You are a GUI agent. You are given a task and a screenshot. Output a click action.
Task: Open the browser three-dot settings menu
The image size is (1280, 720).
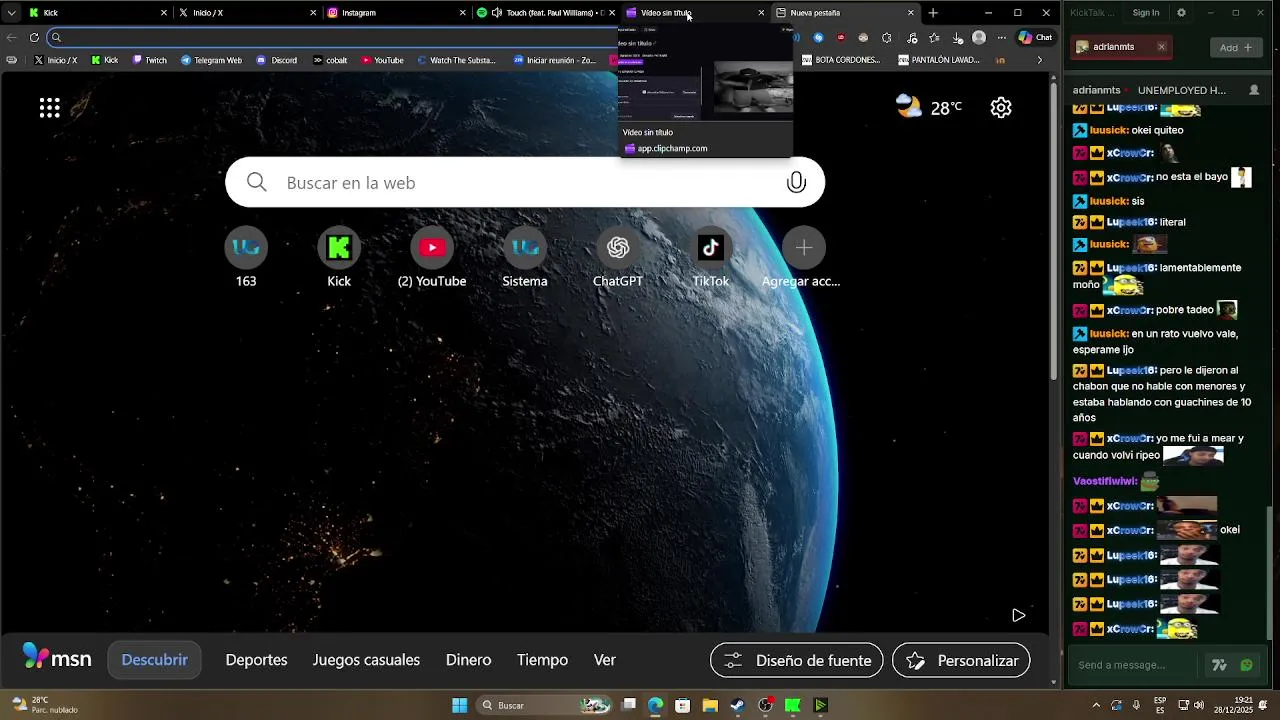[1002, 37]
